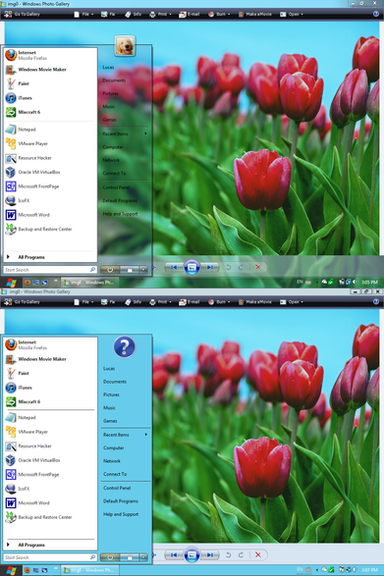
Task: Open Backup and Restore Center in the blue Start menu
Action: pos(50,517)
